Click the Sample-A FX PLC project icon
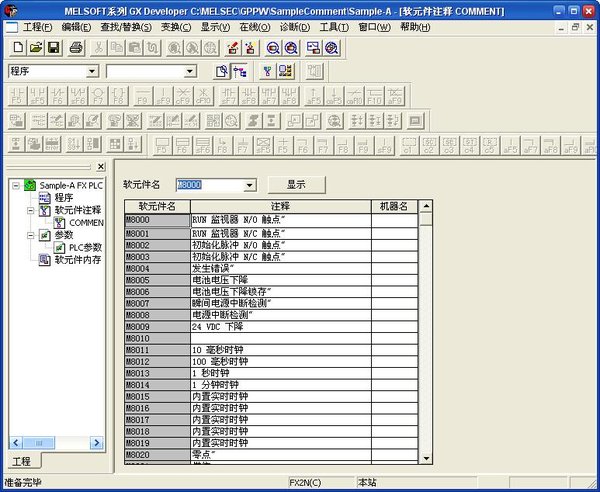 [30, 186]
